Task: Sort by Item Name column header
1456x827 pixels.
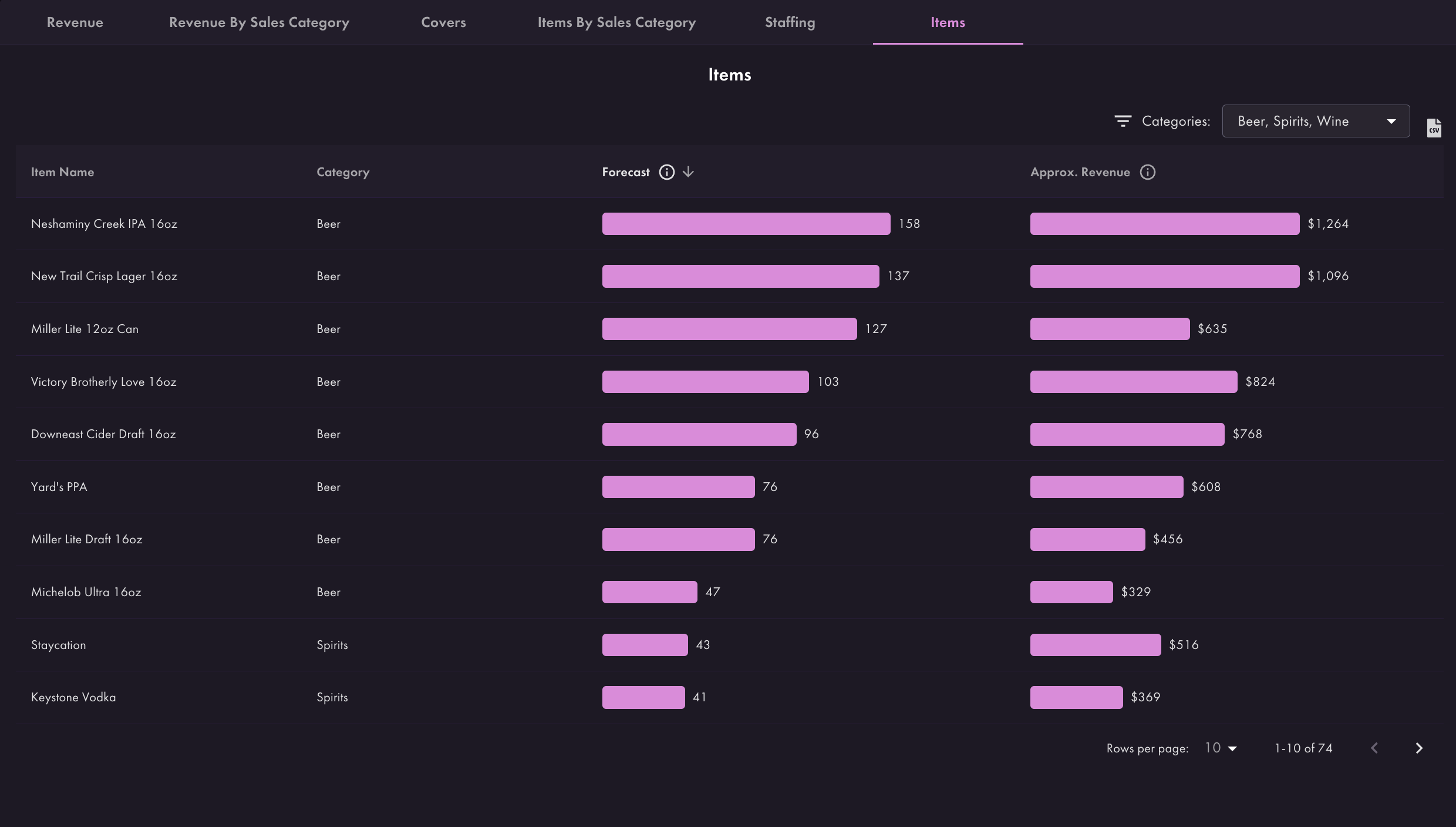Action: pyautogui.click(x=62, y=172)
